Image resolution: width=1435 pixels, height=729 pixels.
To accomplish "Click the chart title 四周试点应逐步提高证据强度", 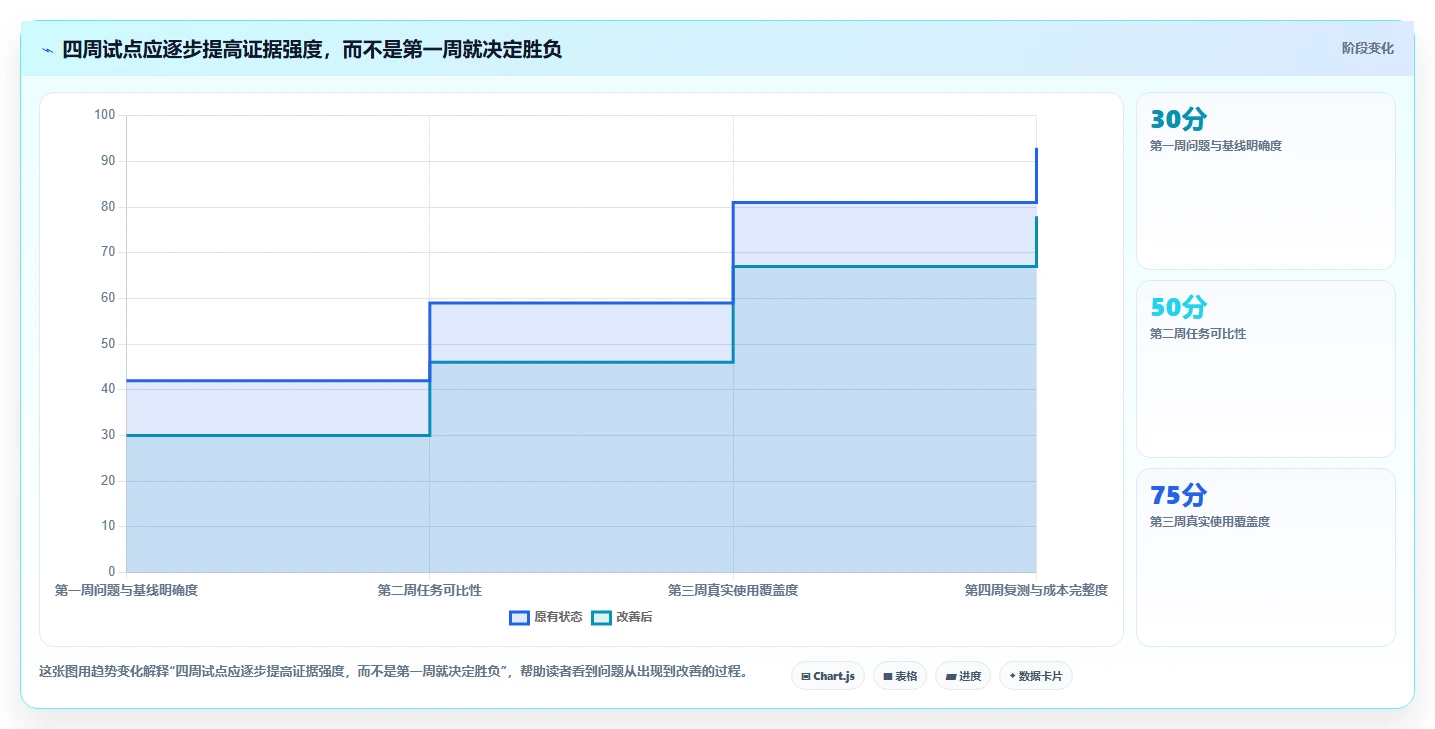I will click(312, 49).
